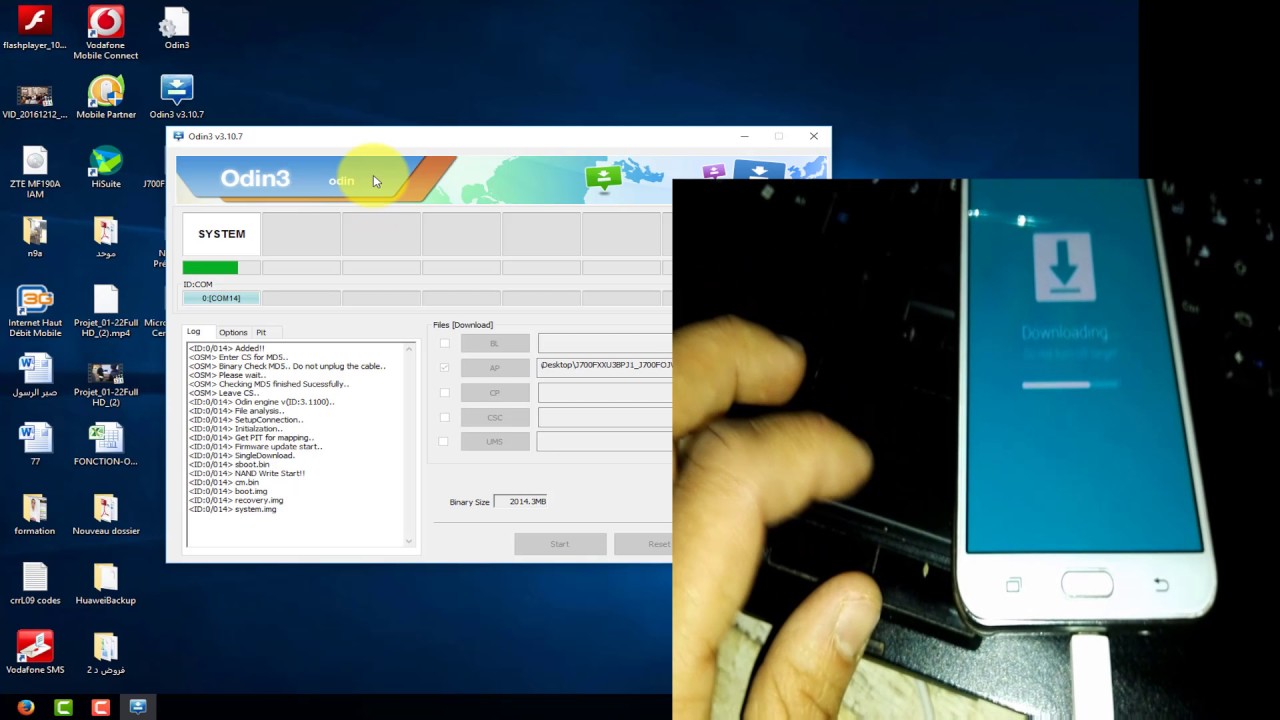Click the CP file button
This screenshot has height=720, width=1280.
(x=495, y=392)
